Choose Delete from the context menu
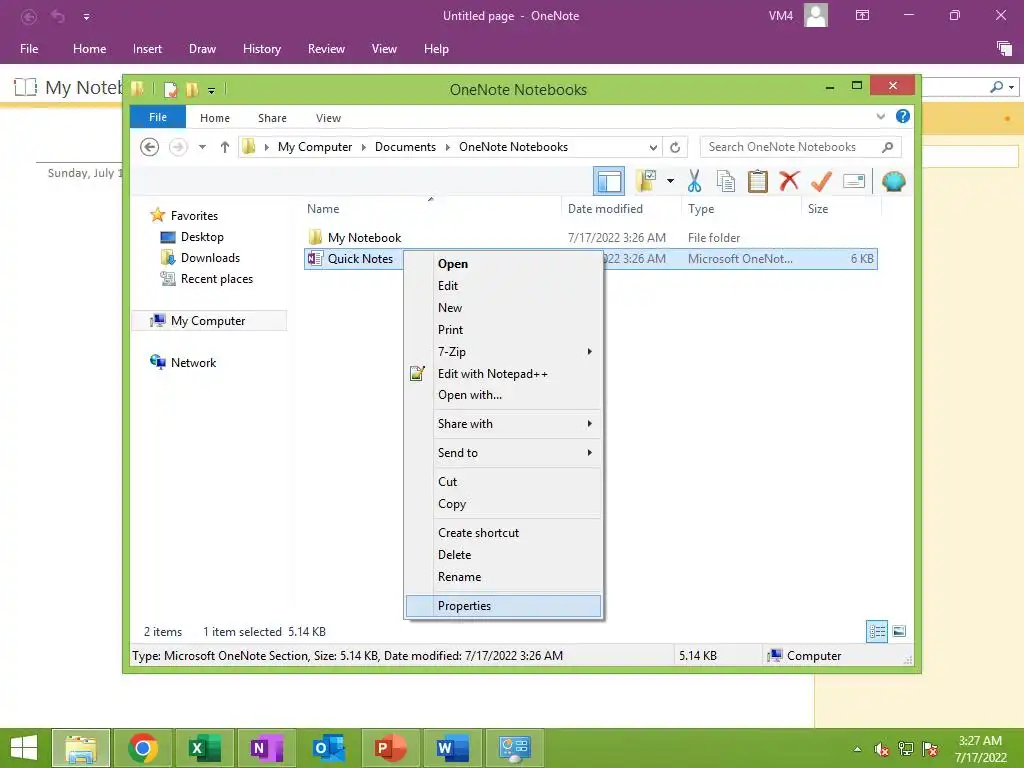This screenshot has height=768, width=1024. [503, 554]
